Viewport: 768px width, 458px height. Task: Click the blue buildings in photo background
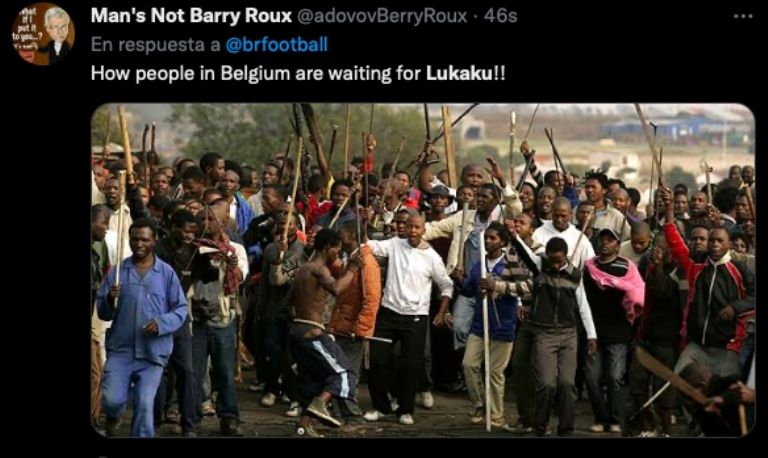(678, 126)
